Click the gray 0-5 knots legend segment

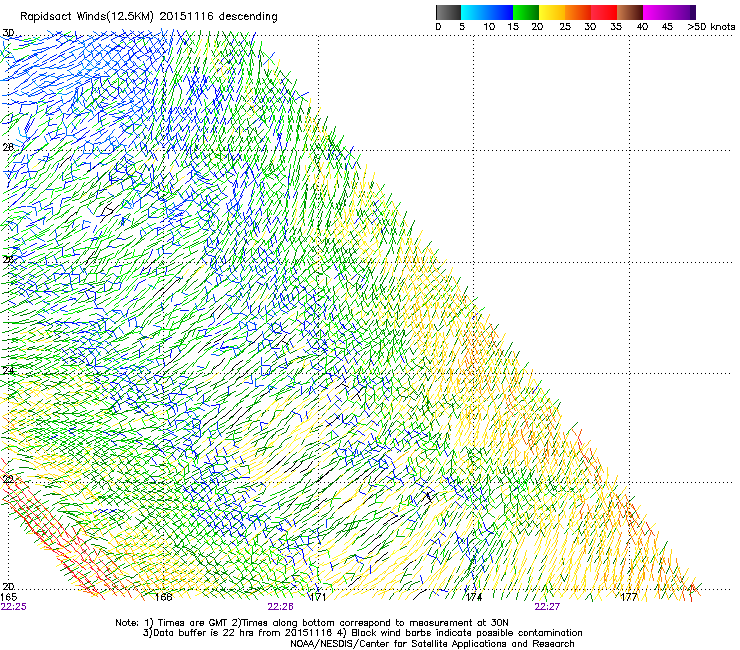tap(448, 12)
